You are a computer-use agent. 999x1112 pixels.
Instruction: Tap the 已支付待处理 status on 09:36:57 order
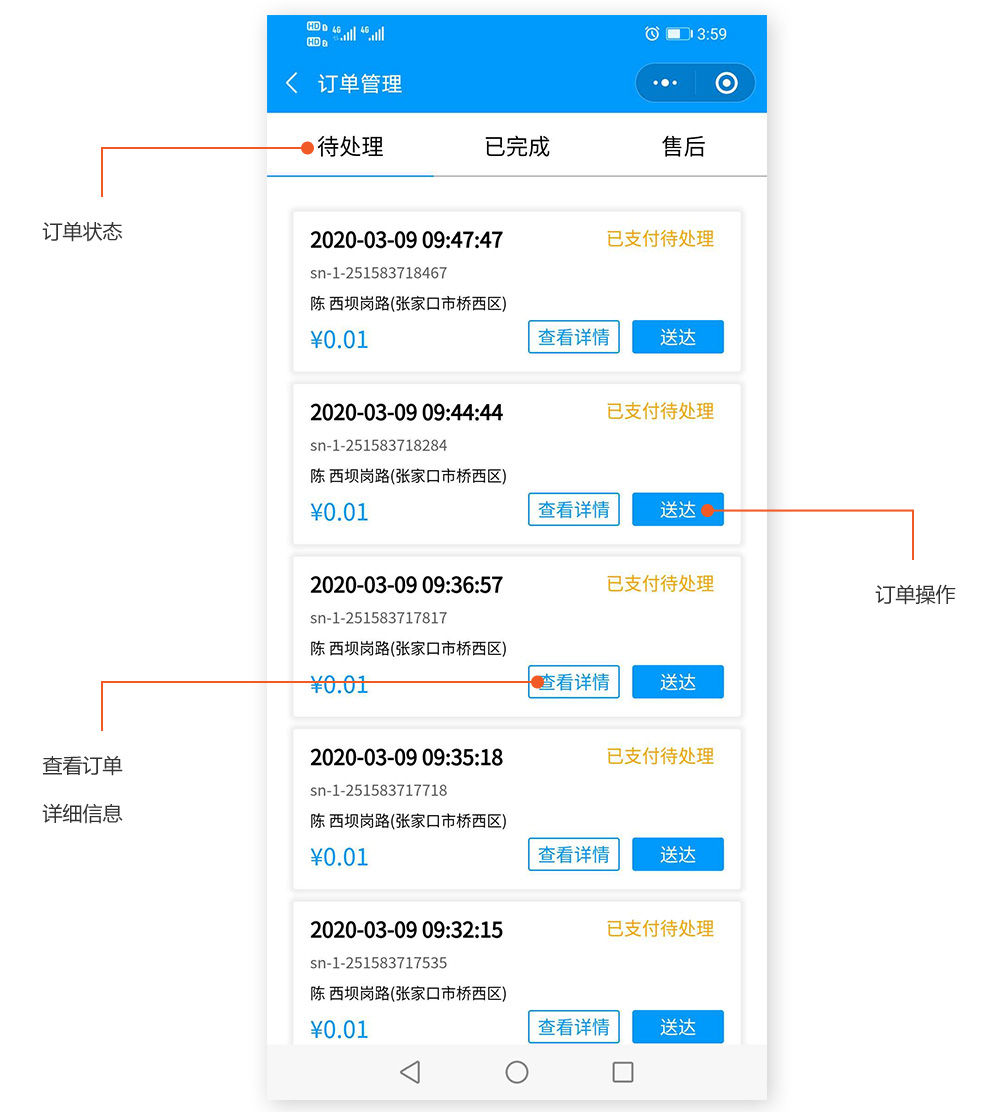pos(660,584)
